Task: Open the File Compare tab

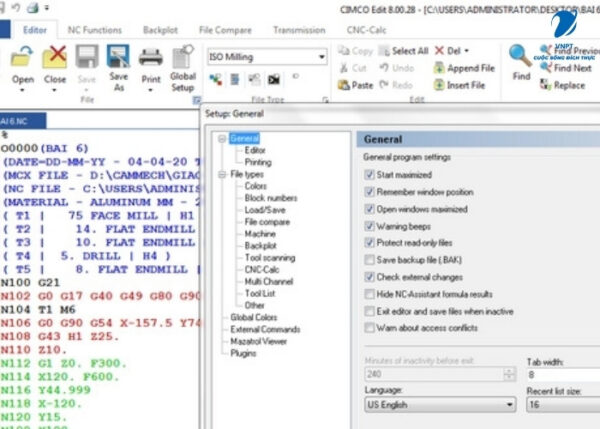Action: (x=225, y=30)
